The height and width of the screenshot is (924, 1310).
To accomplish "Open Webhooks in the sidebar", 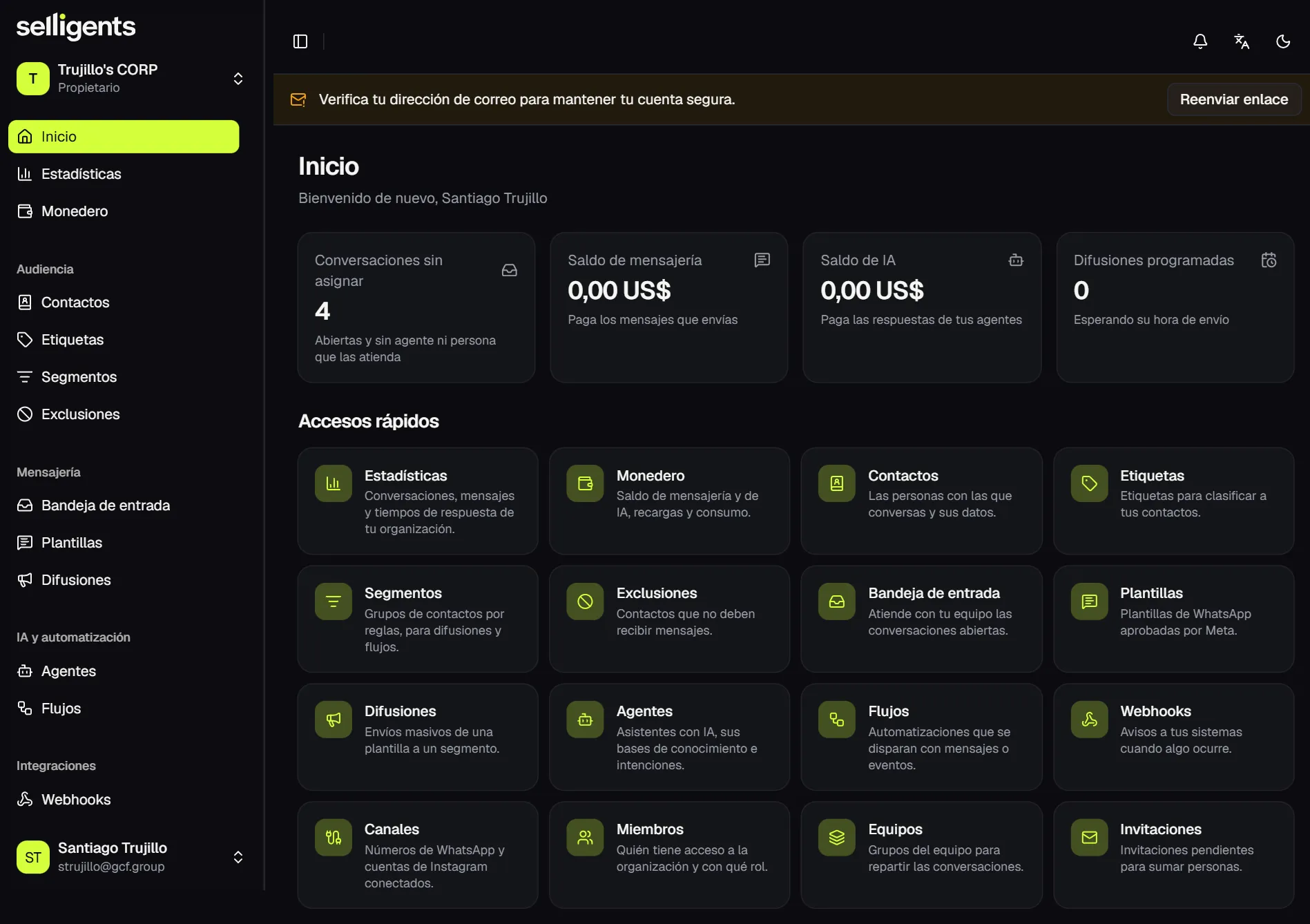I will tap(124, 800).
